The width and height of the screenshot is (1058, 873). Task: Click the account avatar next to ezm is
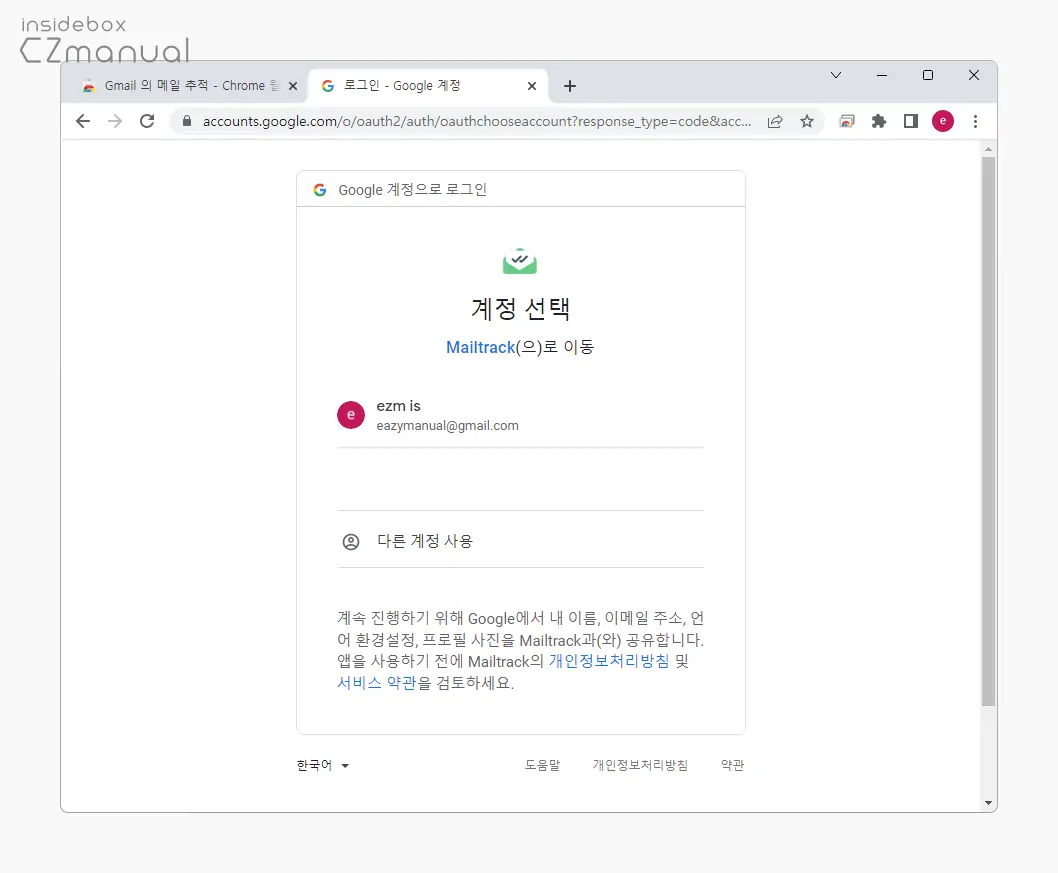[x=351, y=415]
